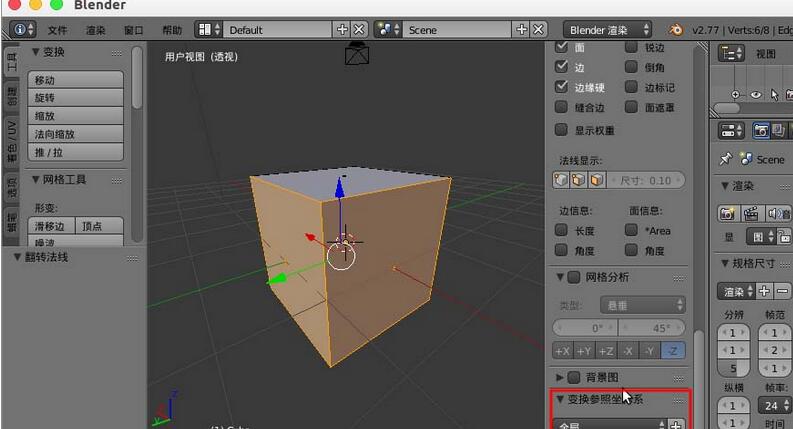Image resolution: width=793 pixels, height=429 pixels.
Task: Click the render still image camera button
Action: (x=727, y=213)
